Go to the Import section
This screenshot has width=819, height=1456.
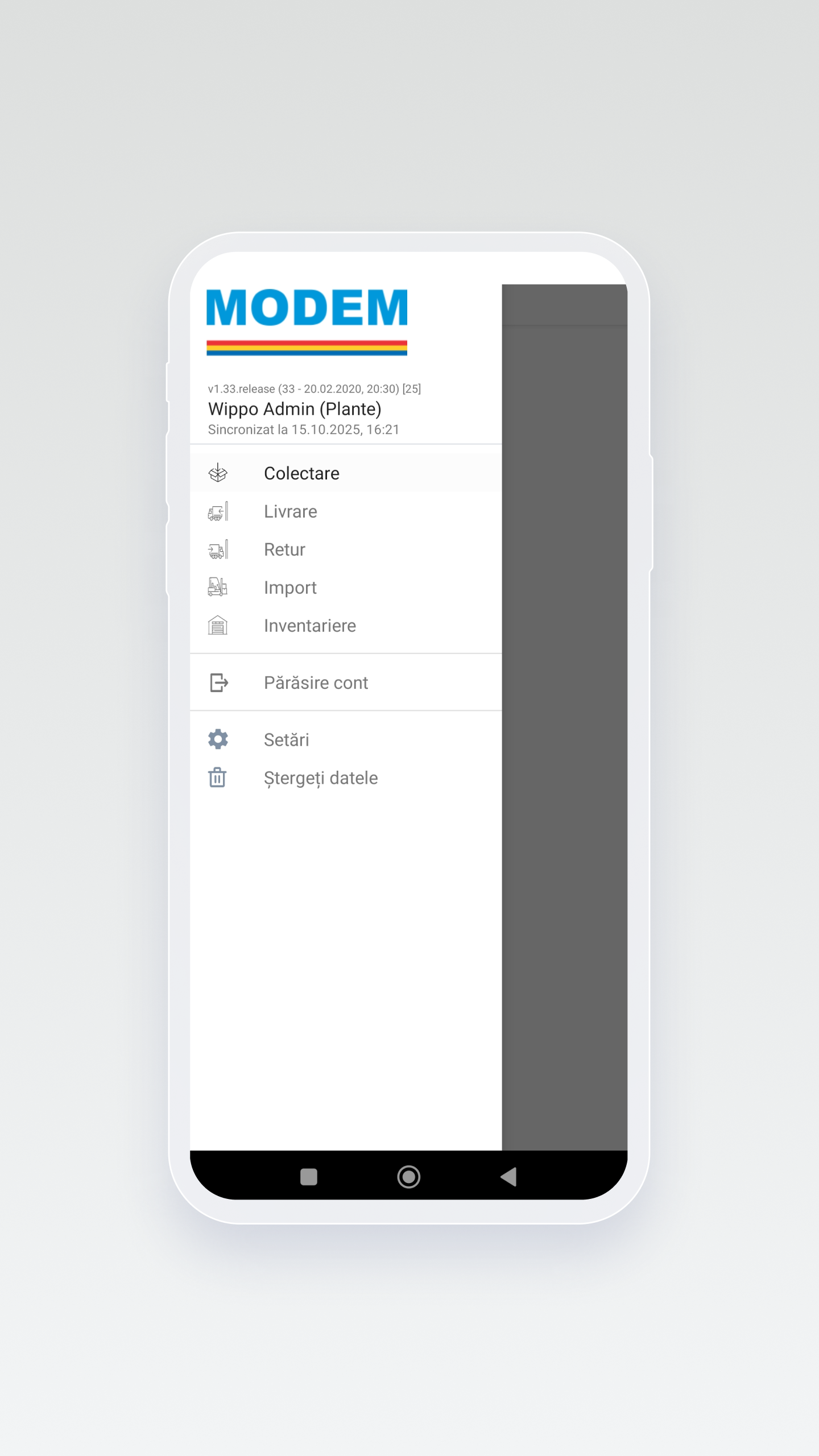(290, 588)
